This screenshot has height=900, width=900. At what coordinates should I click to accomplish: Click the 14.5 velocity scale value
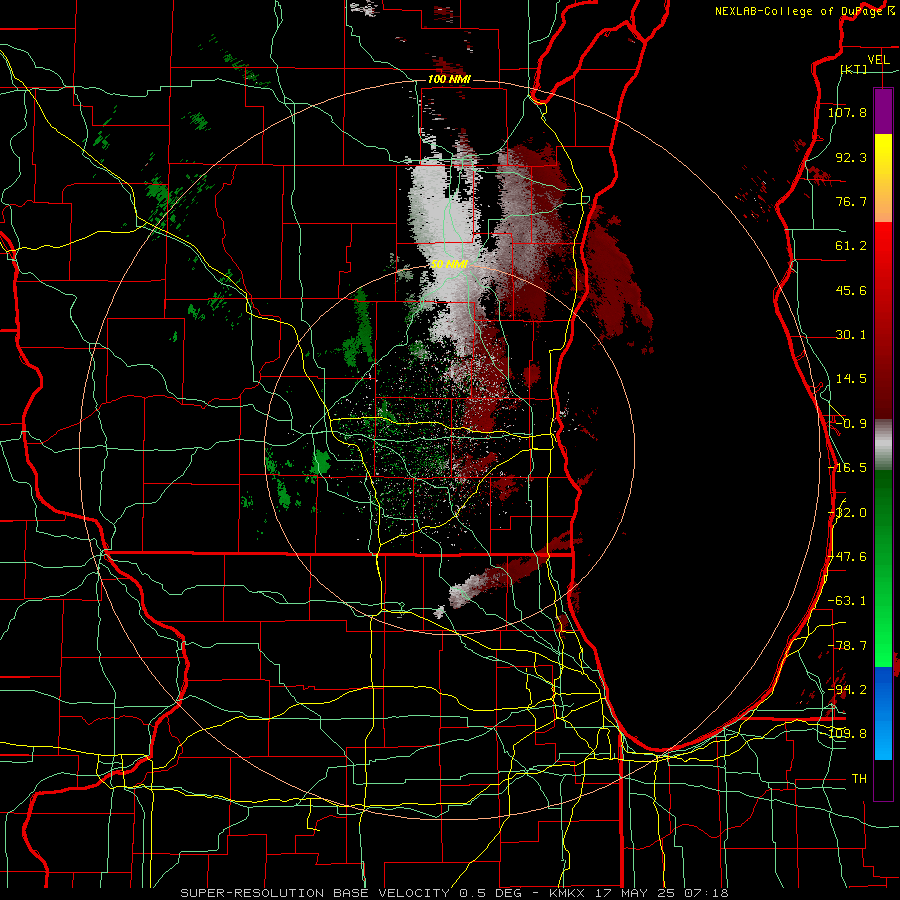click(x=851, y=379)
